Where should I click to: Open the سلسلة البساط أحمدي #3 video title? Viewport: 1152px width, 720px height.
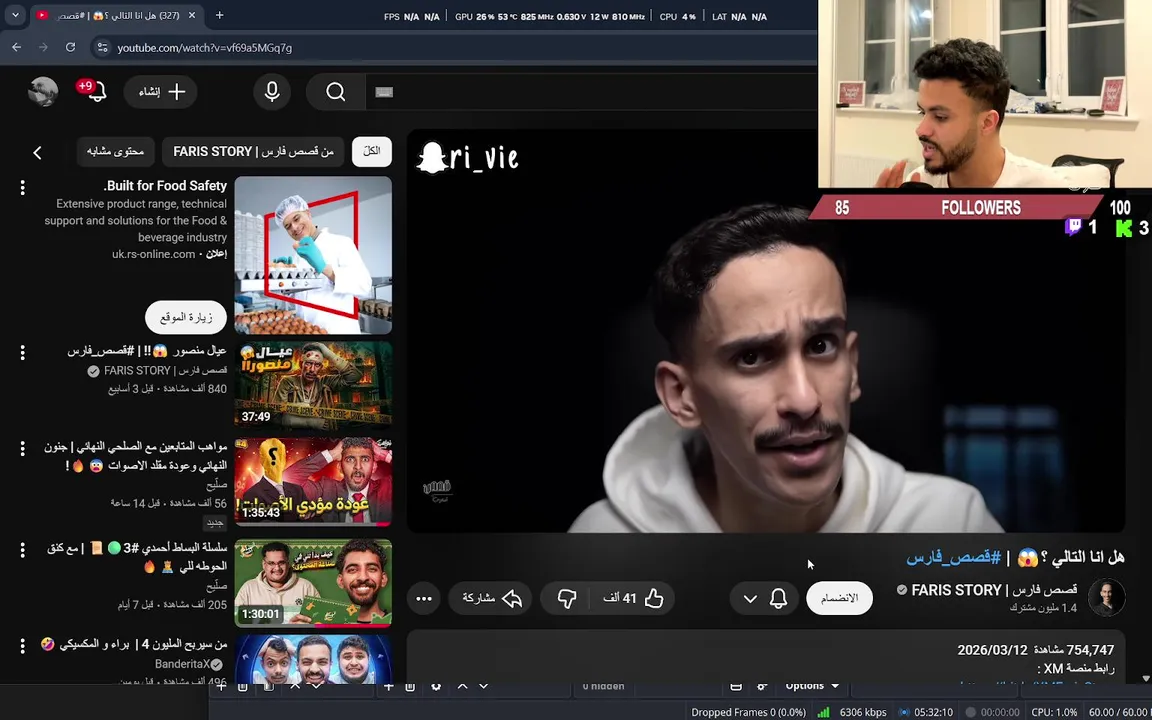[137, 558]
